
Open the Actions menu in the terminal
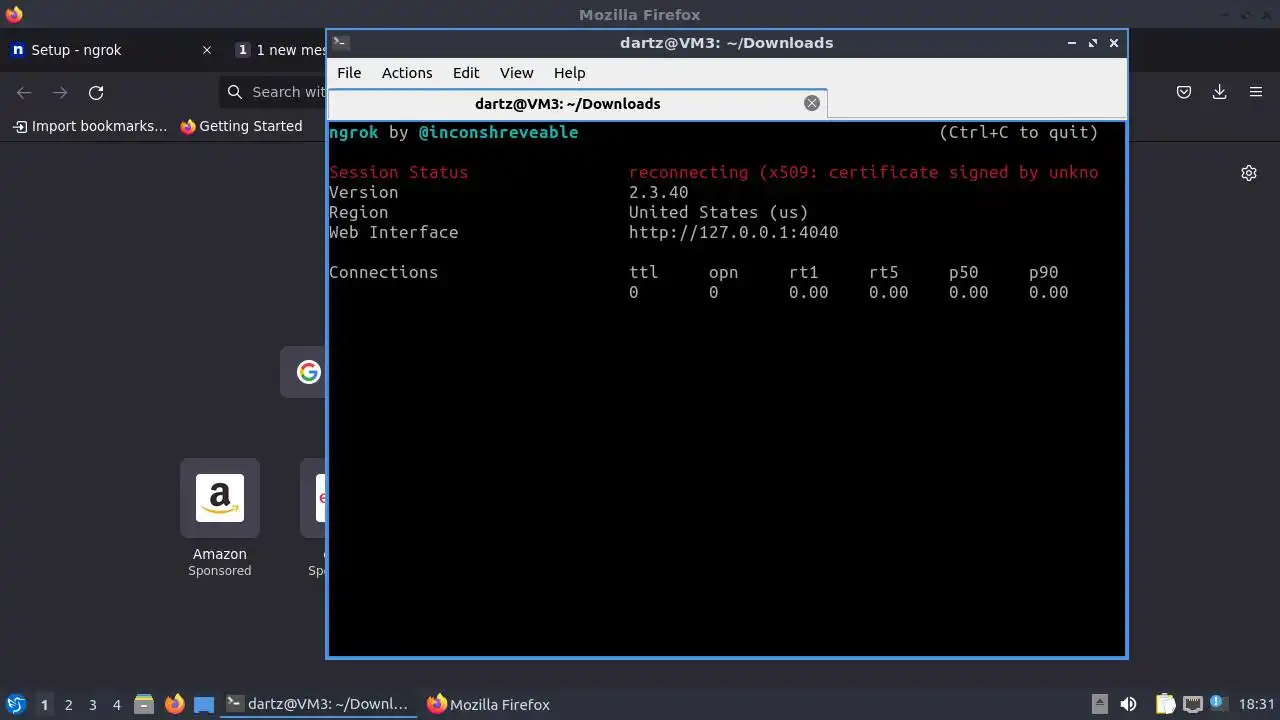pos(407,73)
